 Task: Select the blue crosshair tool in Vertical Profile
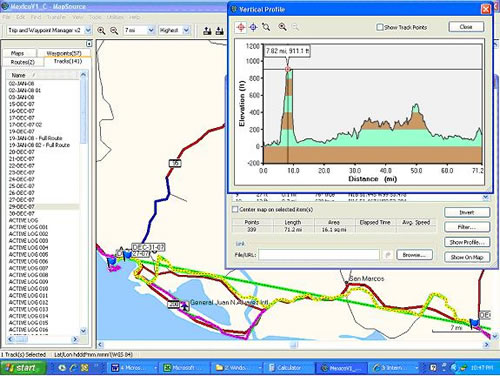click(253, 27)
